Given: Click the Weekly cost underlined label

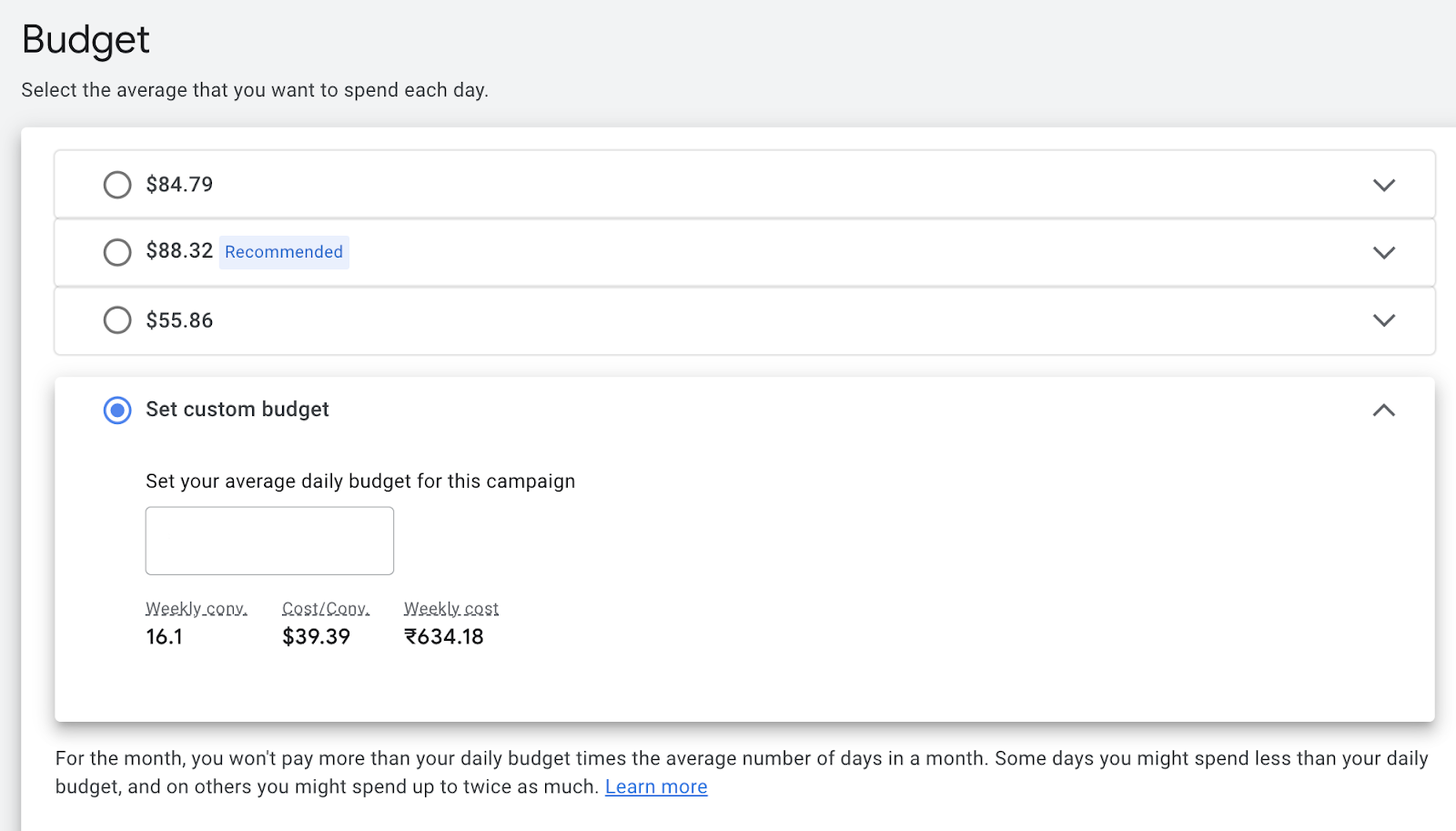Looking at the screenshot, I should 450,608.
